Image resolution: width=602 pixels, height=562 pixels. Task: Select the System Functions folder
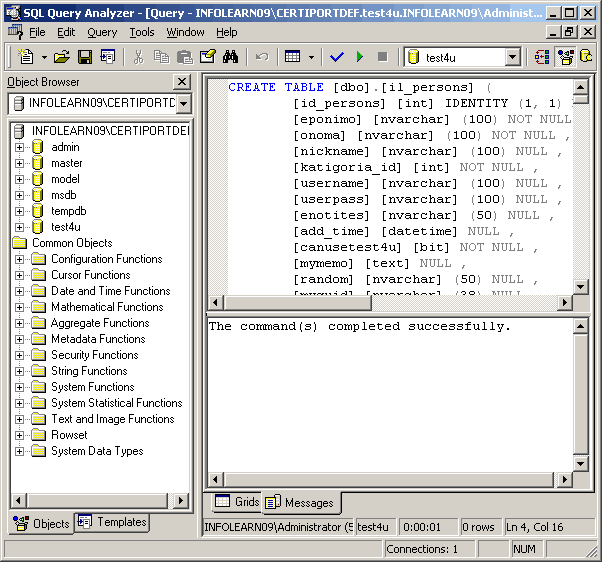coord(93,387)
